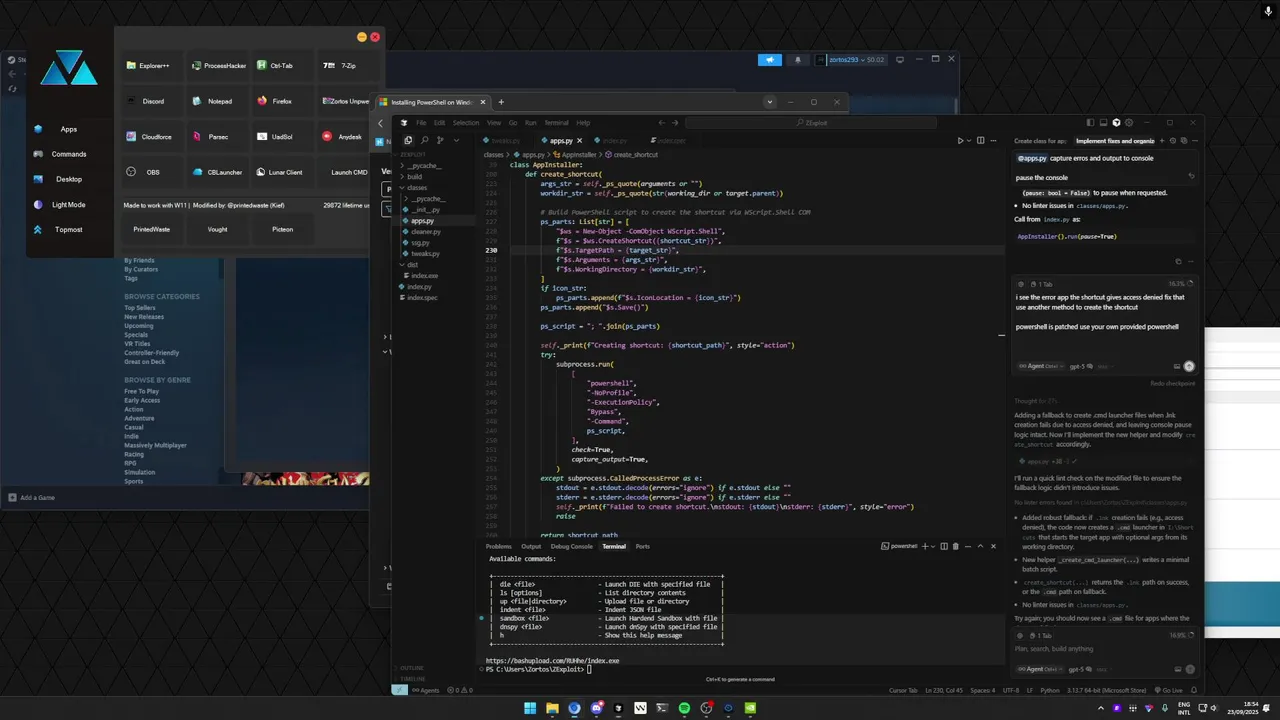
Task: Show the Explorer view in editor sidebar
Action: [x=408, y=140]
